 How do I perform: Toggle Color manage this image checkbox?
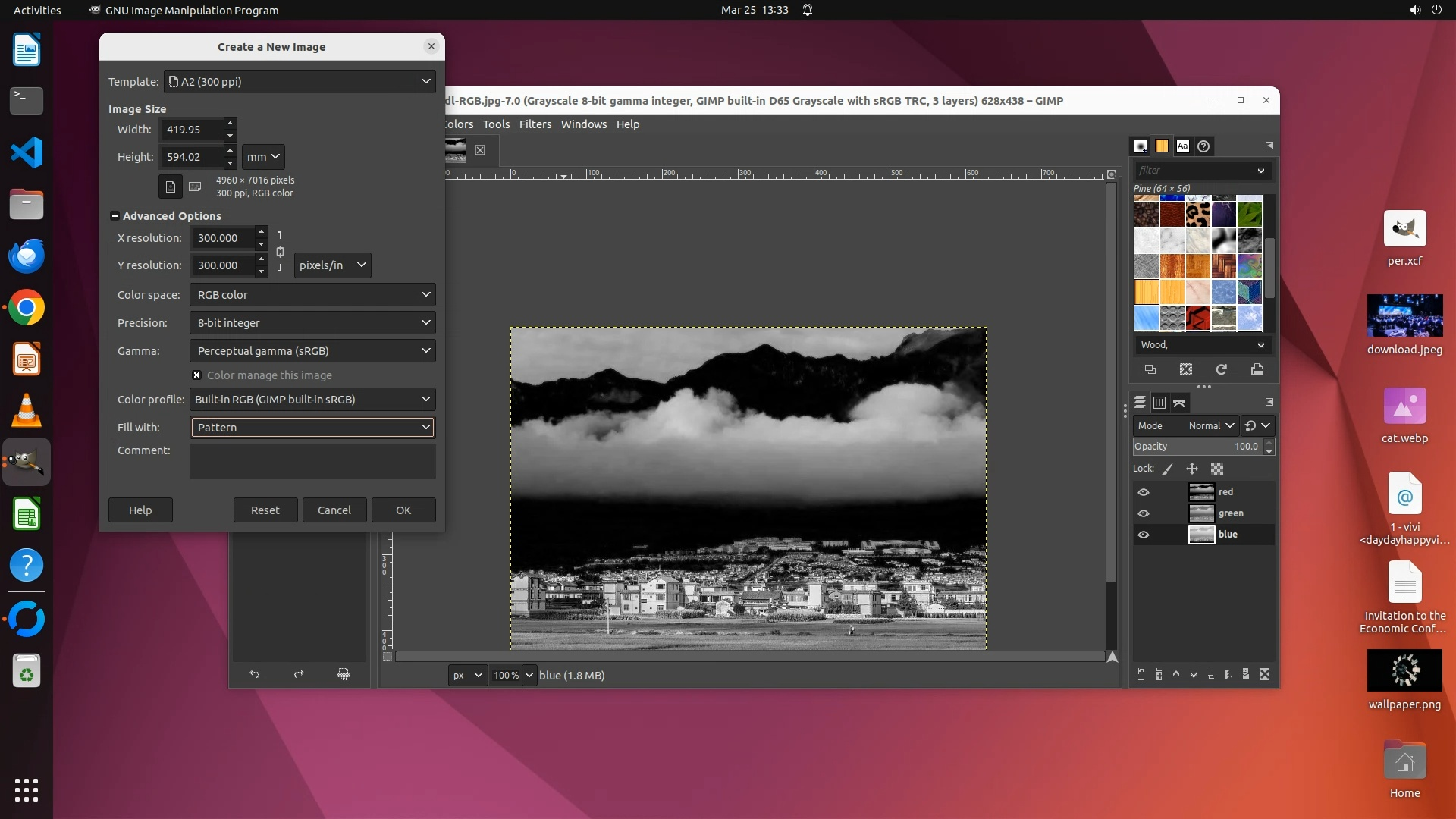tap(197, 375)
